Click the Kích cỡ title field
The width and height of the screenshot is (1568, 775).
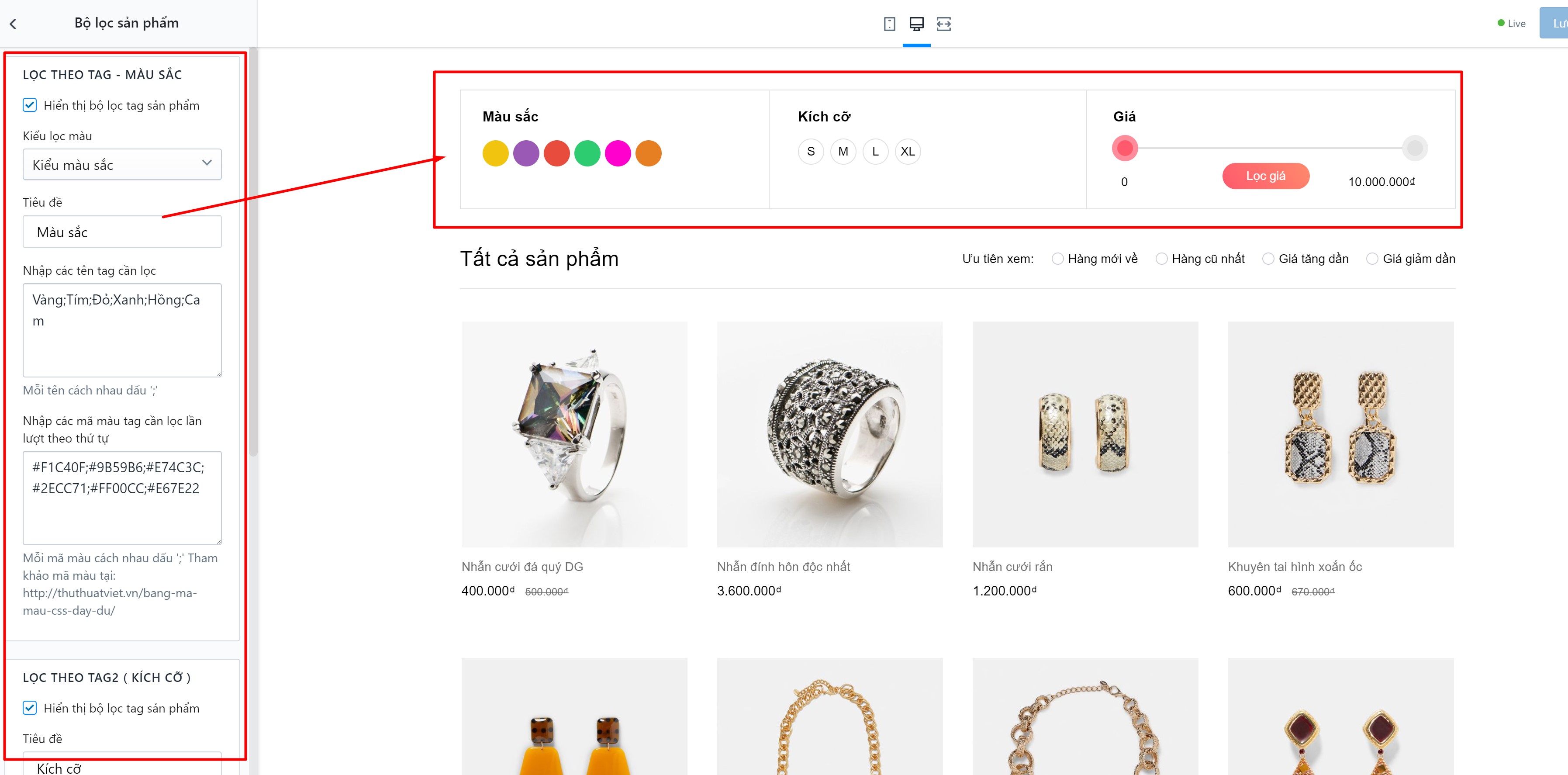pyautogui.click(x=122, y=764)
